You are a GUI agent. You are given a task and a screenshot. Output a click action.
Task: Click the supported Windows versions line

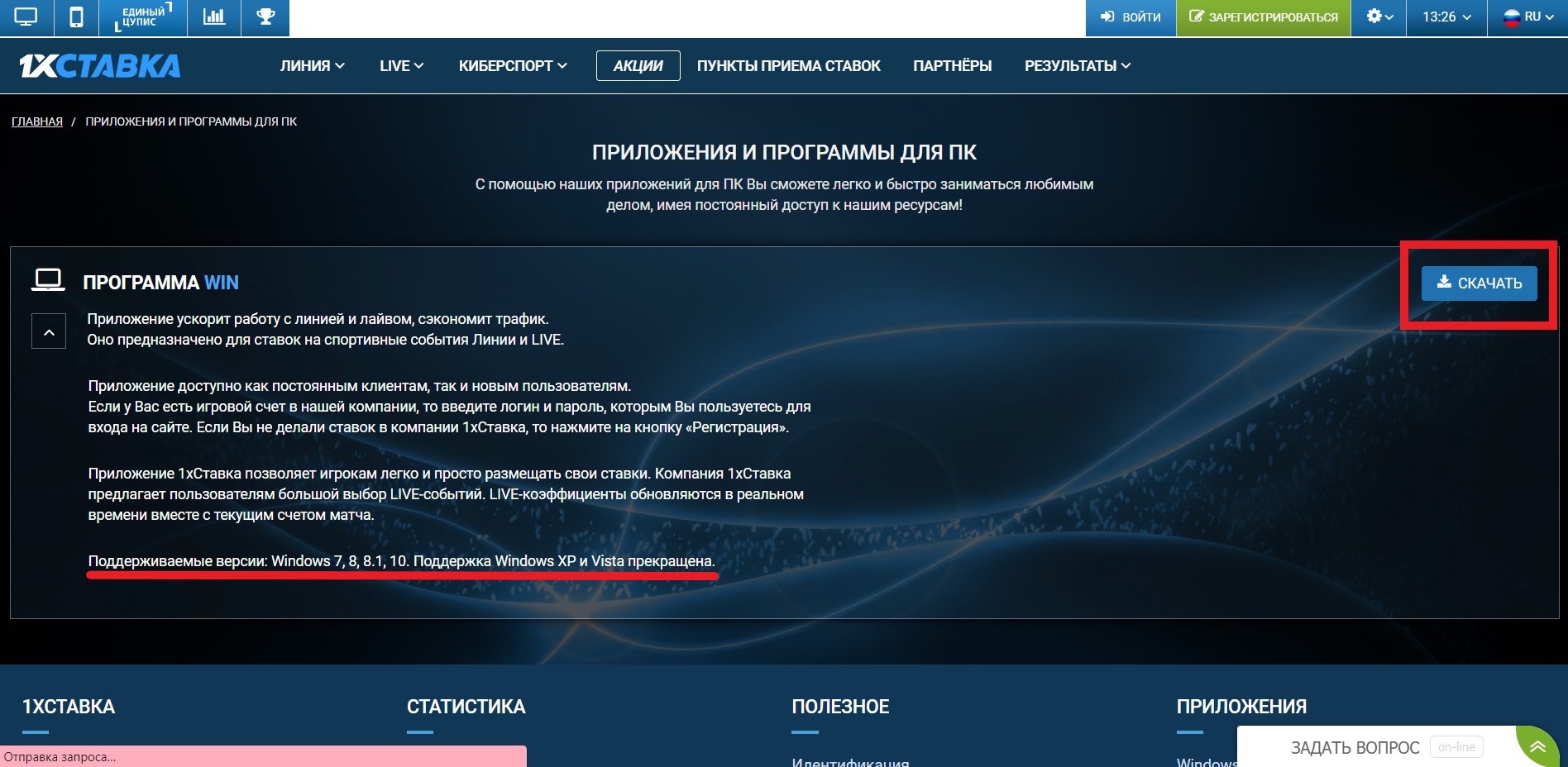tap(401, 561)
